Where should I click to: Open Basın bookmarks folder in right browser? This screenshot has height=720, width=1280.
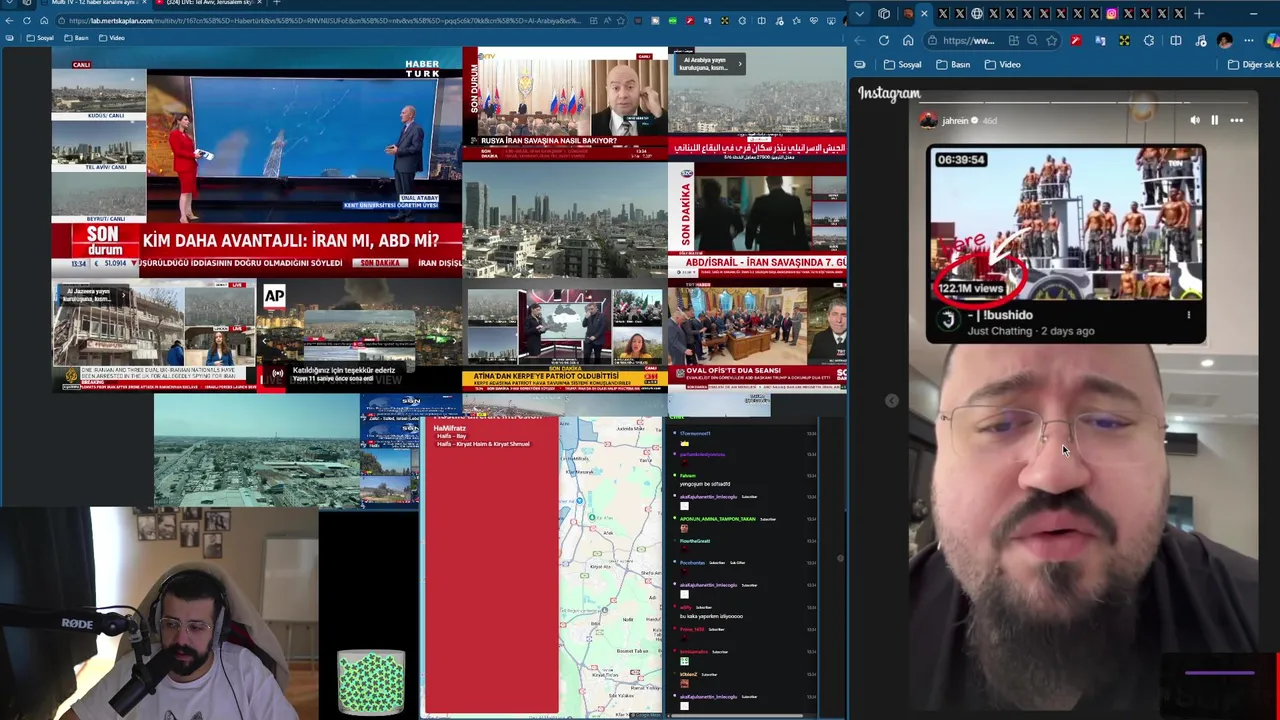click(x=953, y=65)
